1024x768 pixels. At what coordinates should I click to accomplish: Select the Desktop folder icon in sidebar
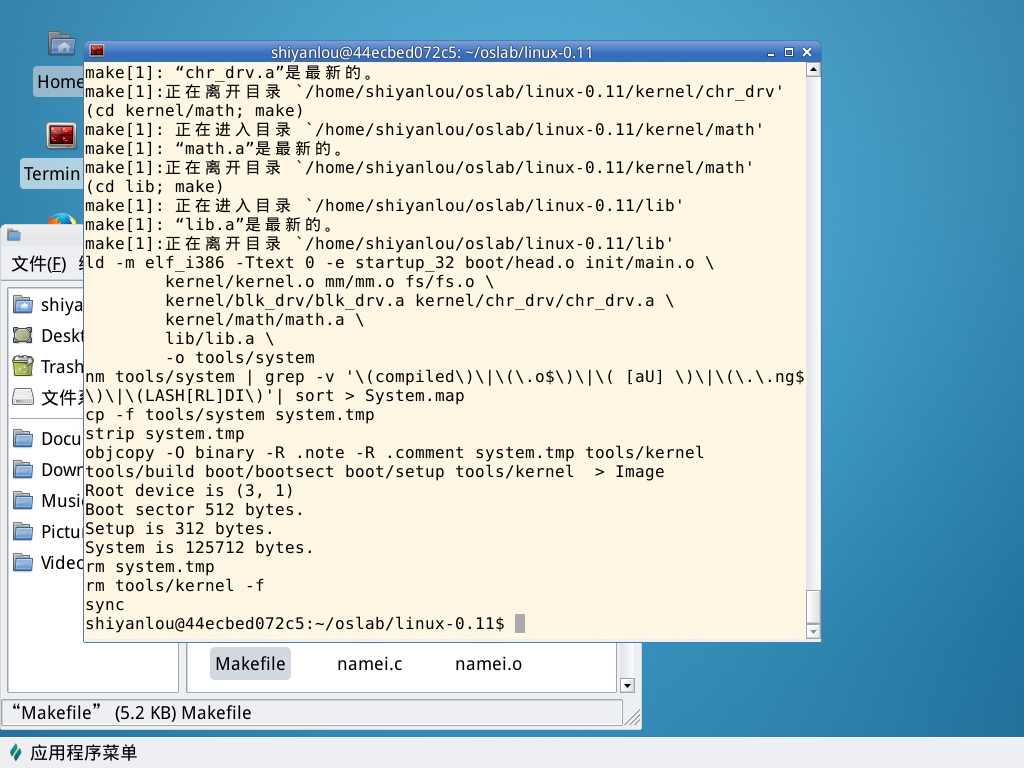point(23,336)
